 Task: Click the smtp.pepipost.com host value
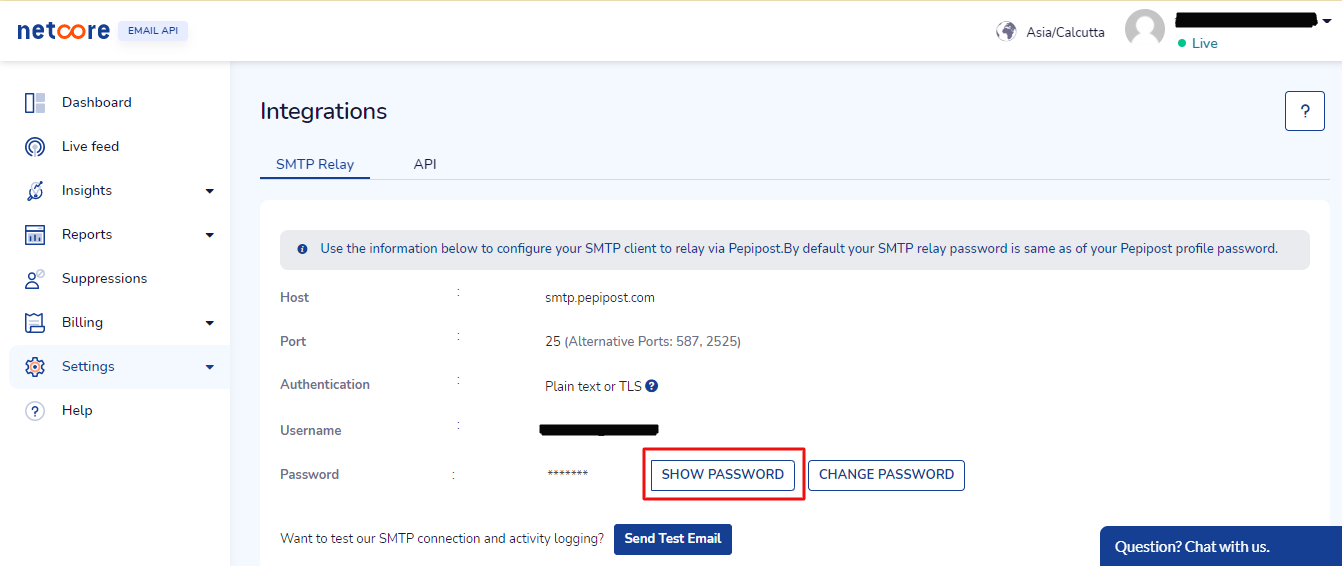(x=600, y=298)
